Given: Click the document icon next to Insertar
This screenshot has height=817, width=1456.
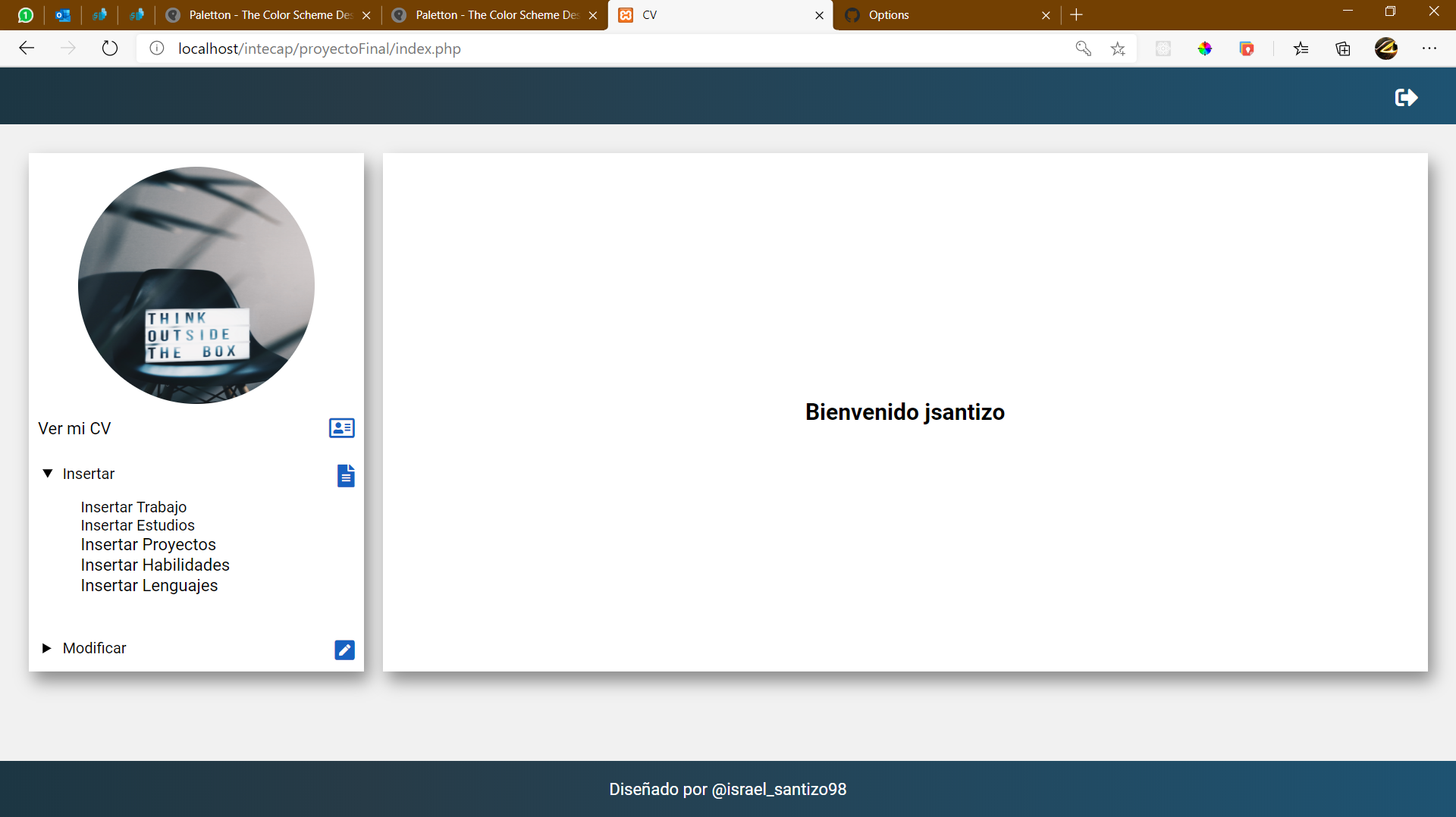Looking at the screenshot, I should pos(346,476).
